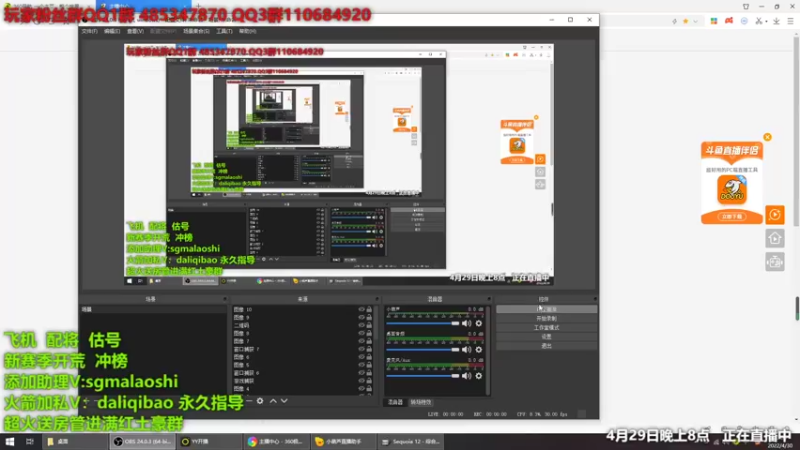Image resolution: width=800 pixels, height=450 pixels.
Task: Select the 场景 item in the scenes list
Action: 153,310
